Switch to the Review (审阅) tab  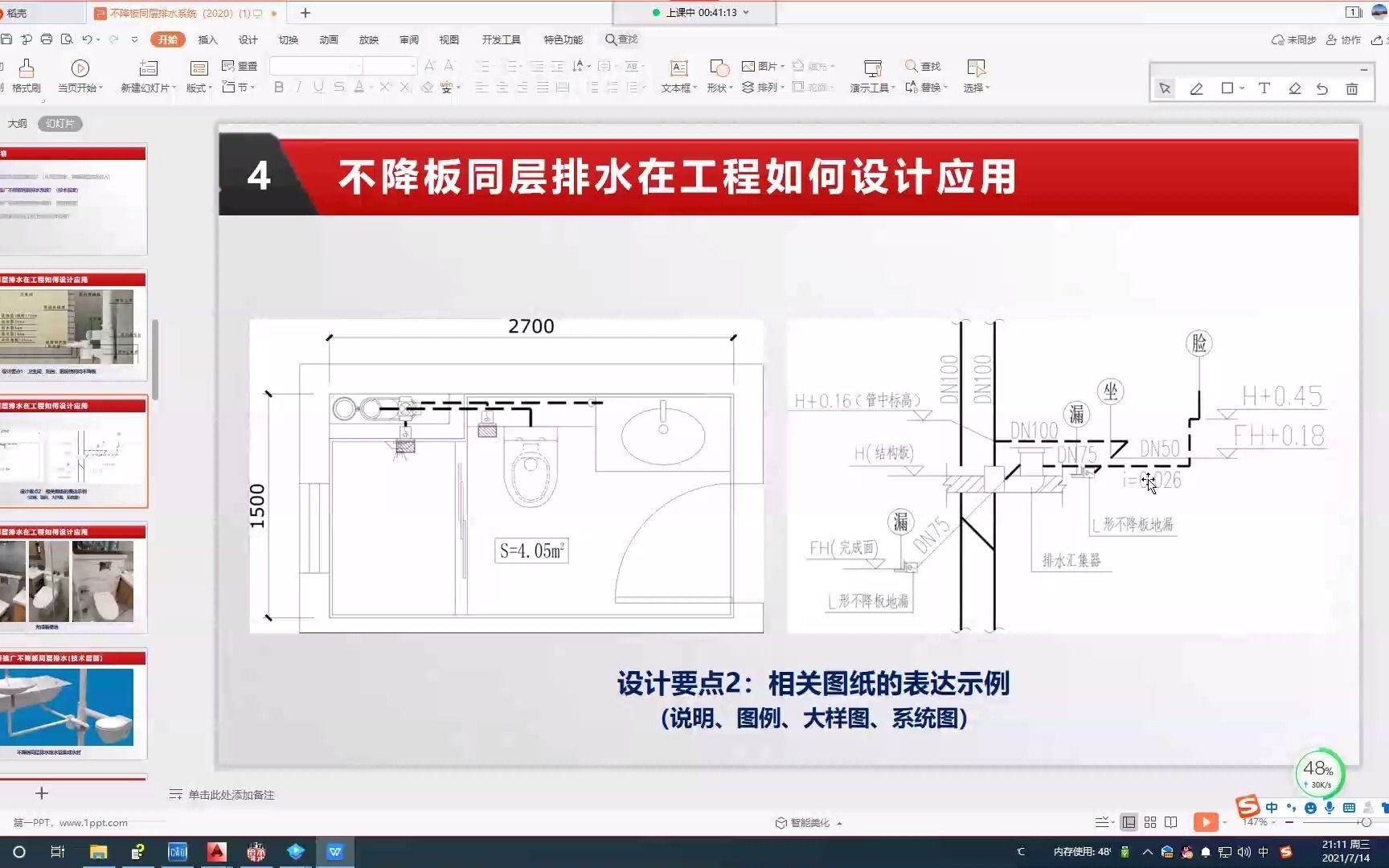click(x=408, y=39)
